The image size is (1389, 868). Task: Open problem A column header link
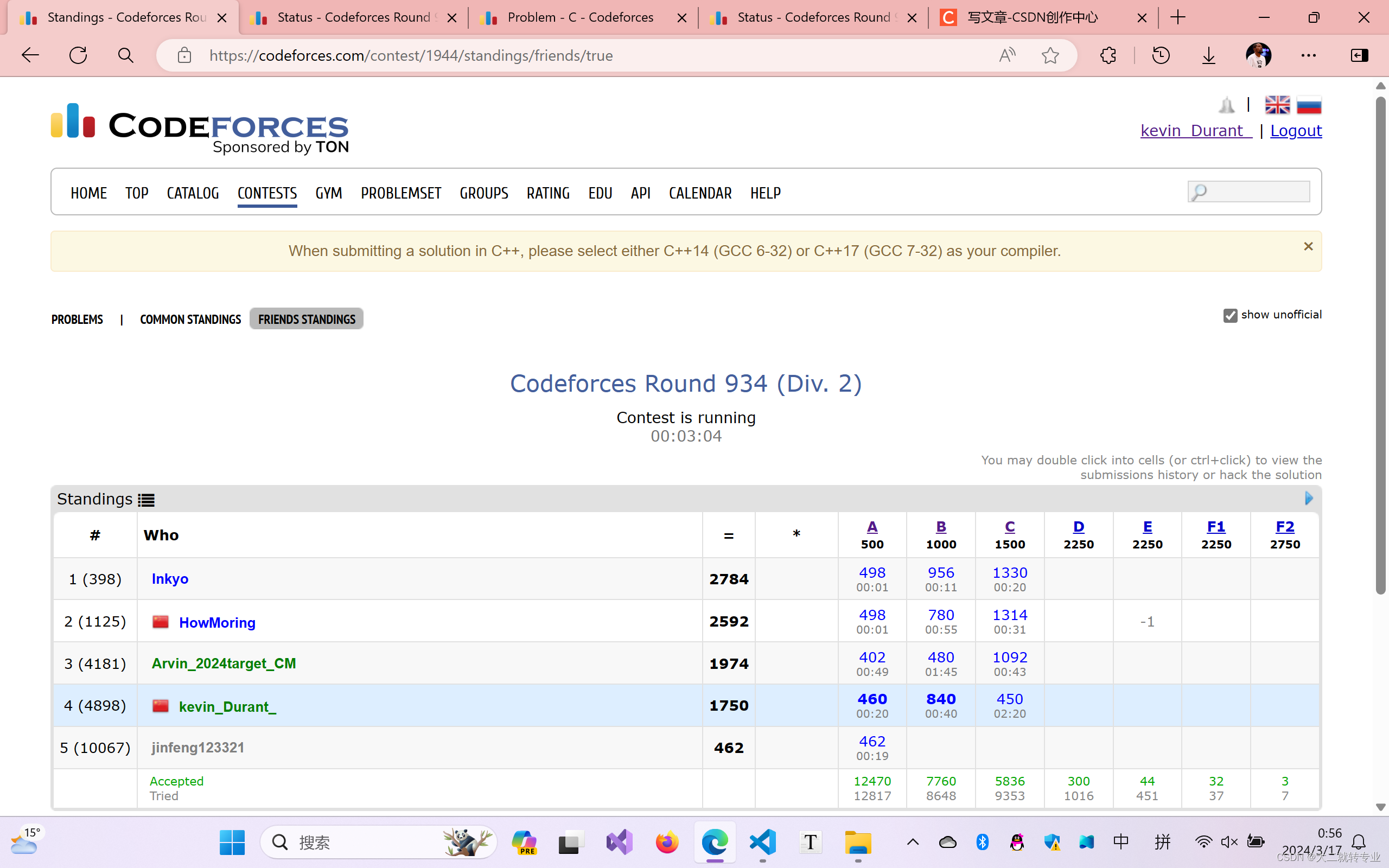pos(872,526)
